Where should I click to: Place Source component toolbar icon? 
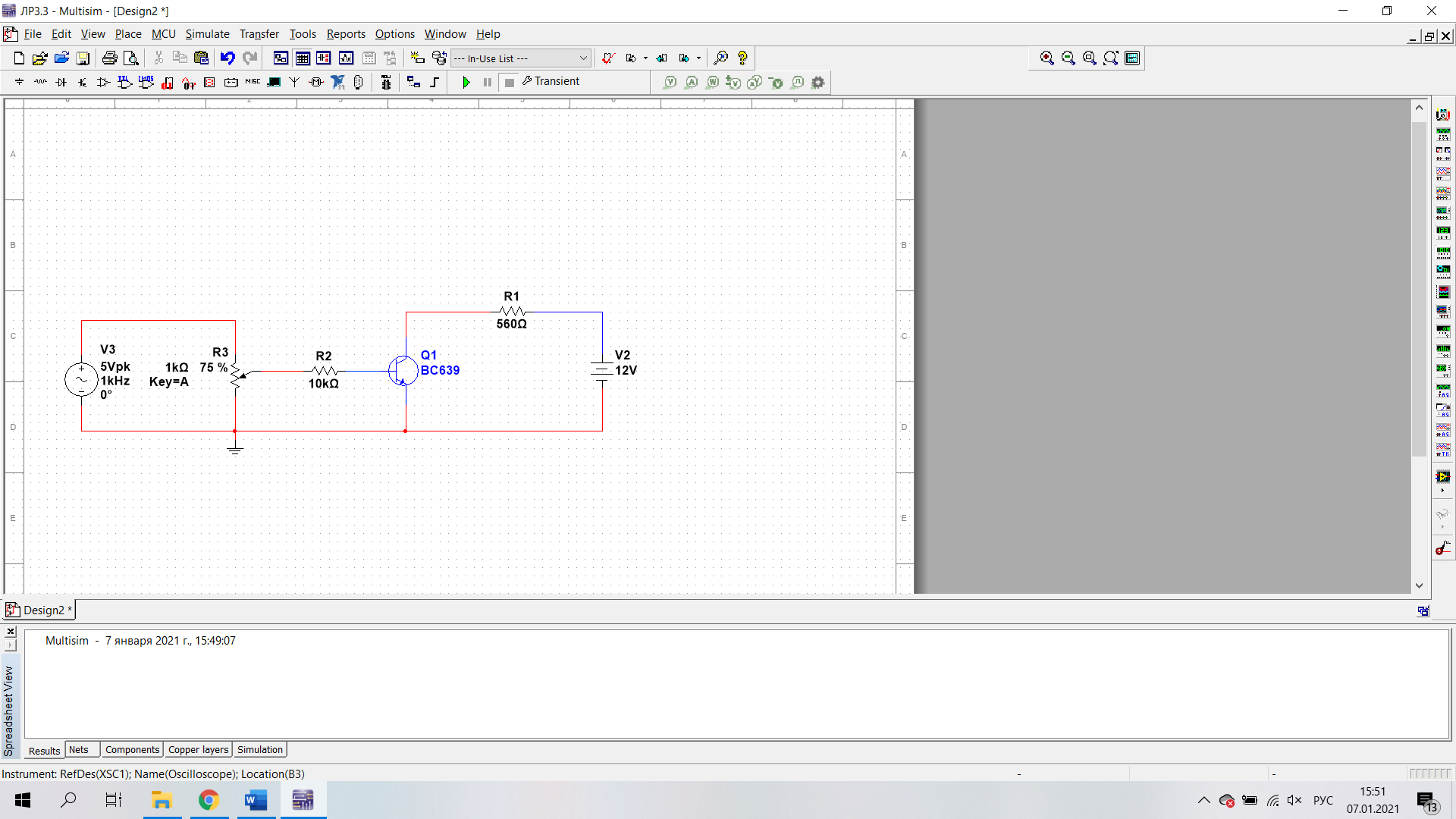[19, 82]
